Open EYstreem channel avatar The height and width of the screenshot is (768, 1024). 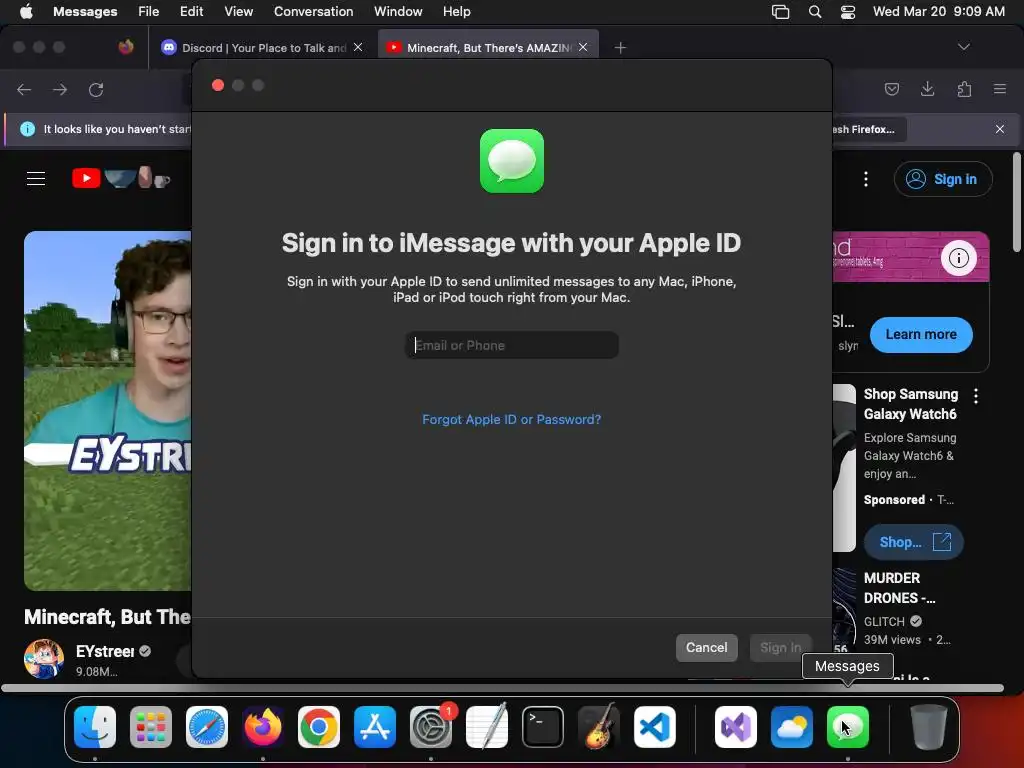(44, 659)
